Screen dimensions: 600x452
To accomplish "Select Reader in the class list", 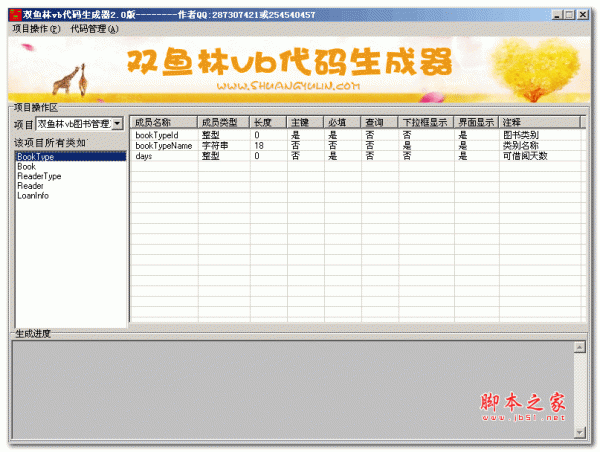I will coord(71,186).
